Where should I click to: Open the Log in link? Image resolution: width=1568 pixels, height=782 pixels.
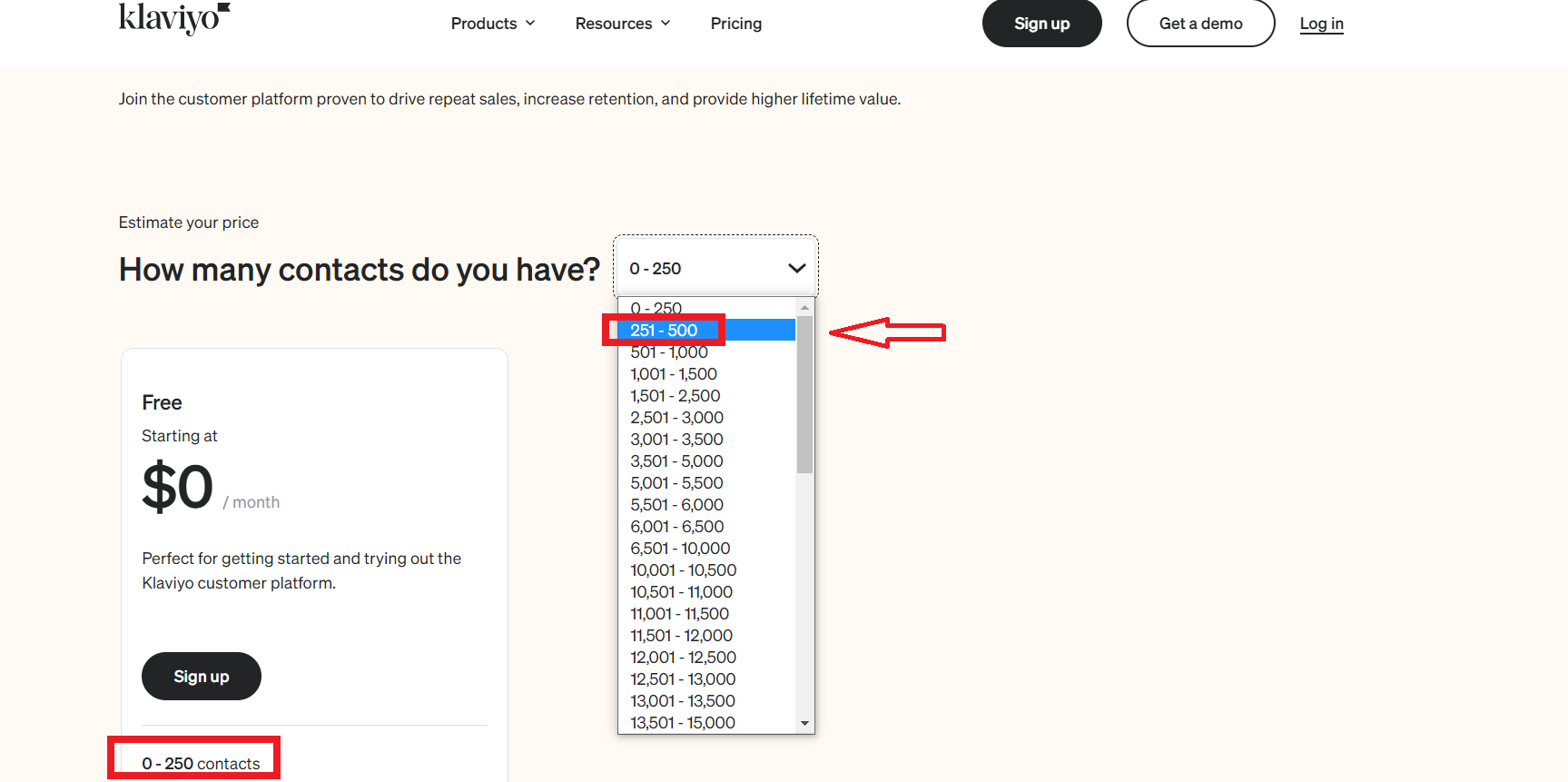pos(1322,24)
